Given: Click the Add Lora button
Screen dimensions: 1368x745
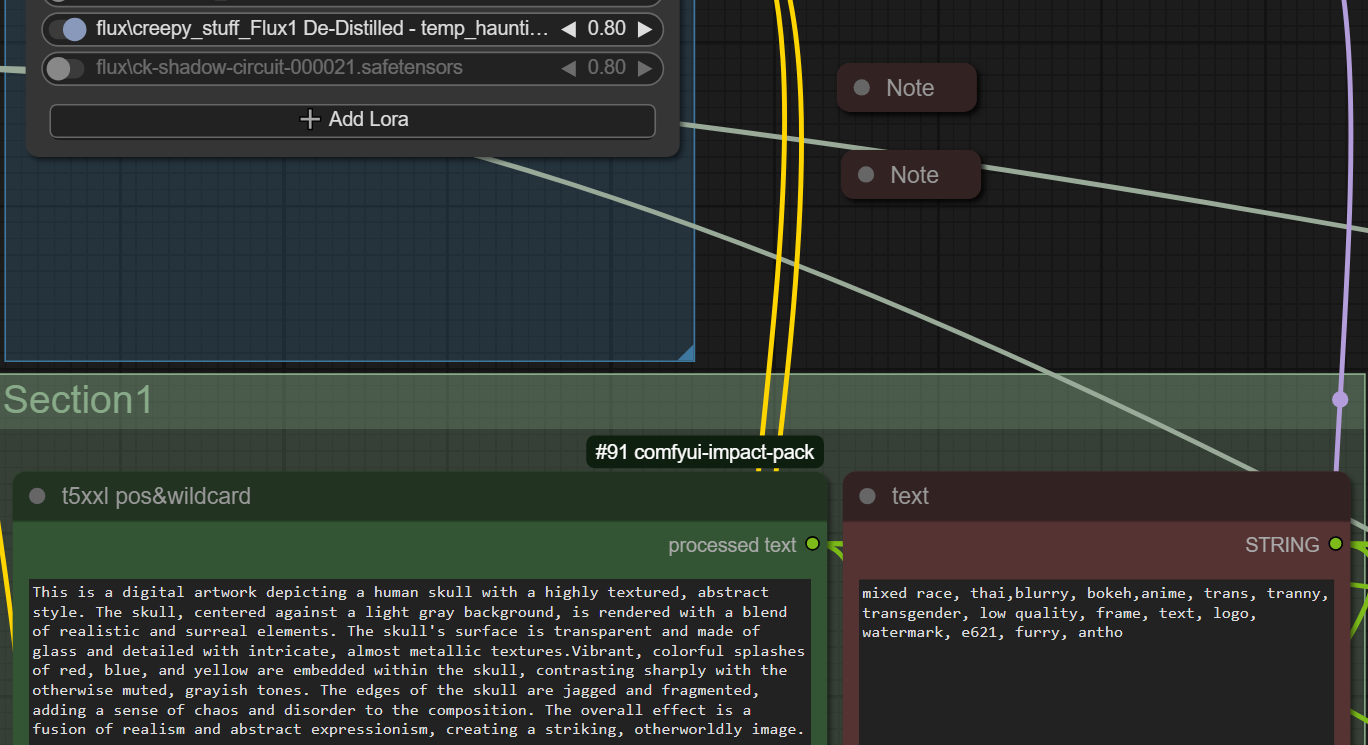Looking at the screenshot, I should click(x=353, y=120).
